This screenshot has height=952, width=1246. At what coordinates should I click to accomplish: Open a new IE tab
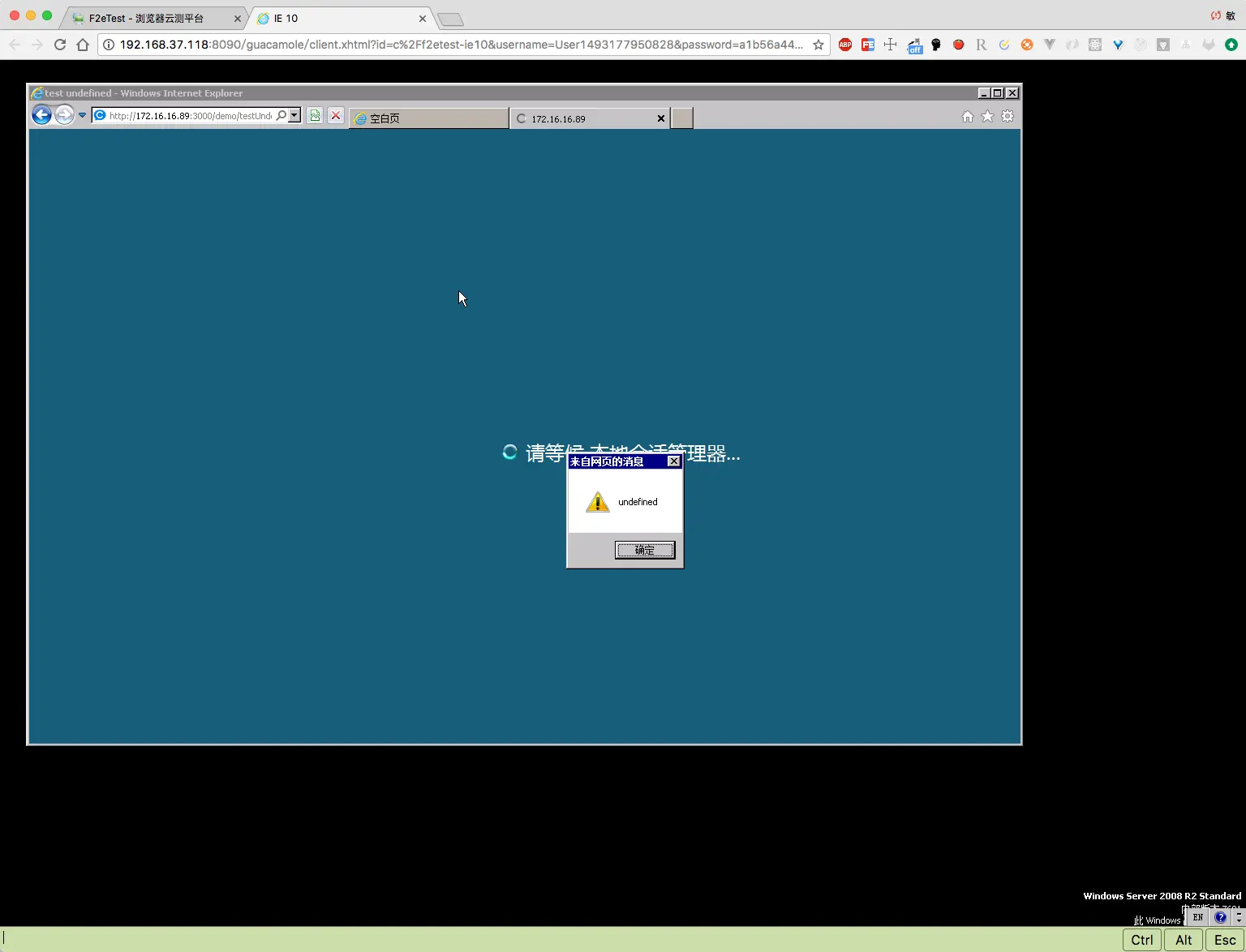coord(682,118)
